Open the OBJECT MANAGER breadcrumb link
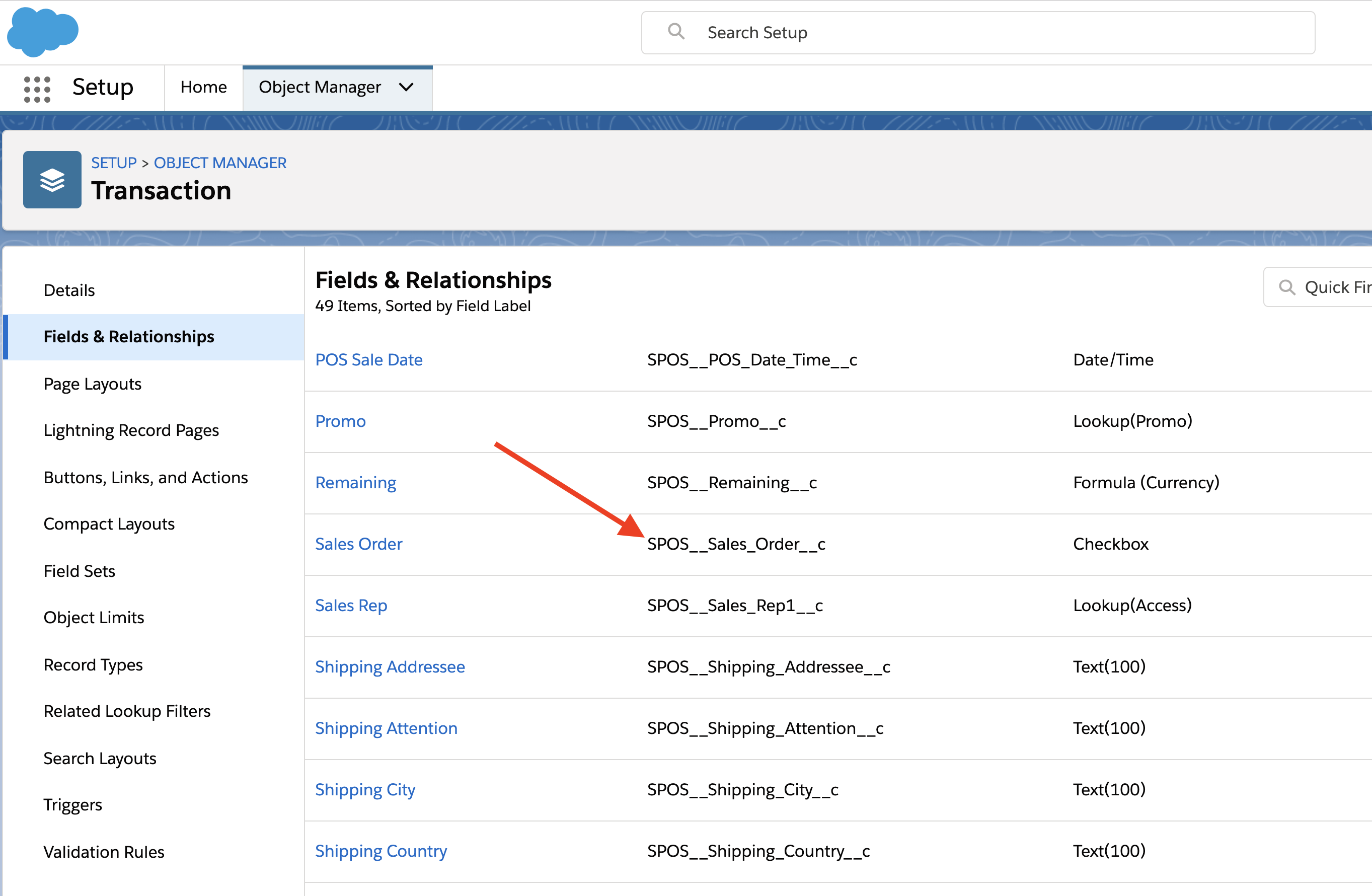Screen dimensions: 1372x896 [x=219, y=163]
